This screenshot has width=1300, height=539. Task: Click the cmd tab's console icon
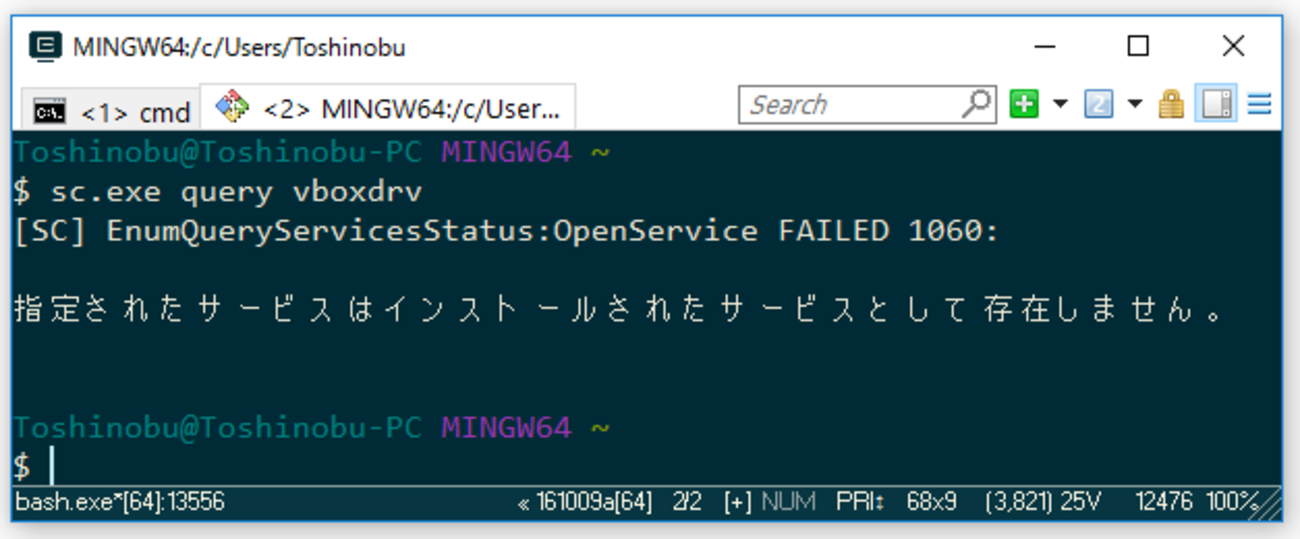click(50, 111)
